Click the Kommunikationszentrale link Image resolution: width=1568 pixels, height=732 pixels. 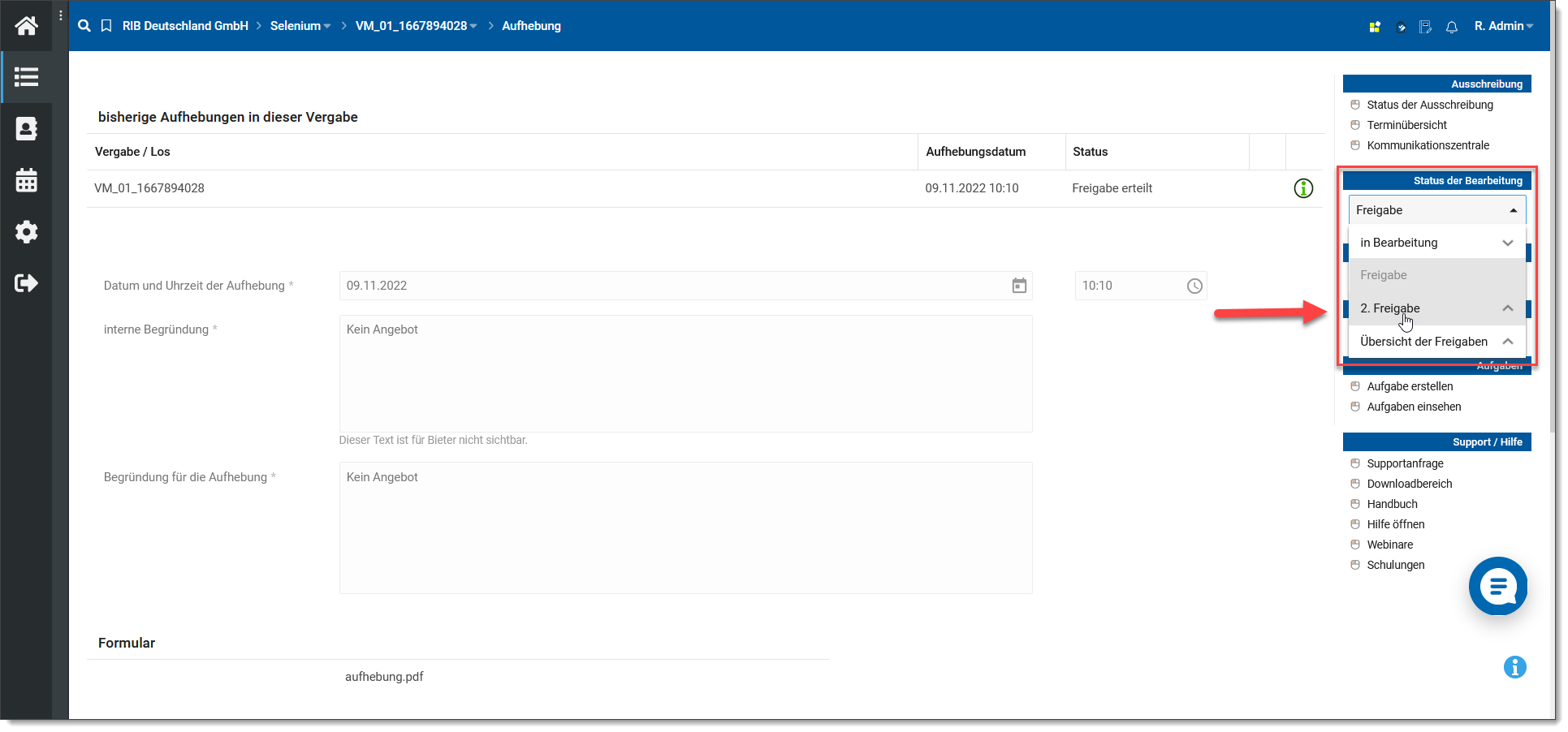pyautogui.click(x=1428, y=145)
